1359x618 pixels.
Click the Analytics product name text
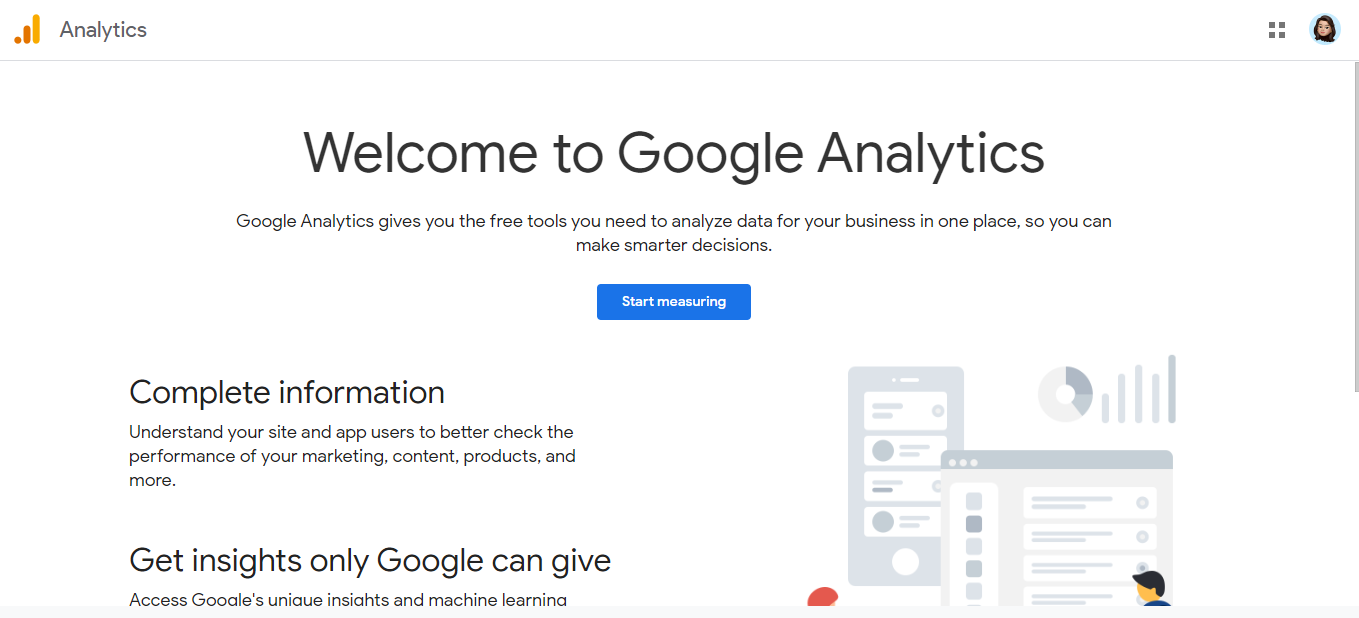click(x=103, y=30)
